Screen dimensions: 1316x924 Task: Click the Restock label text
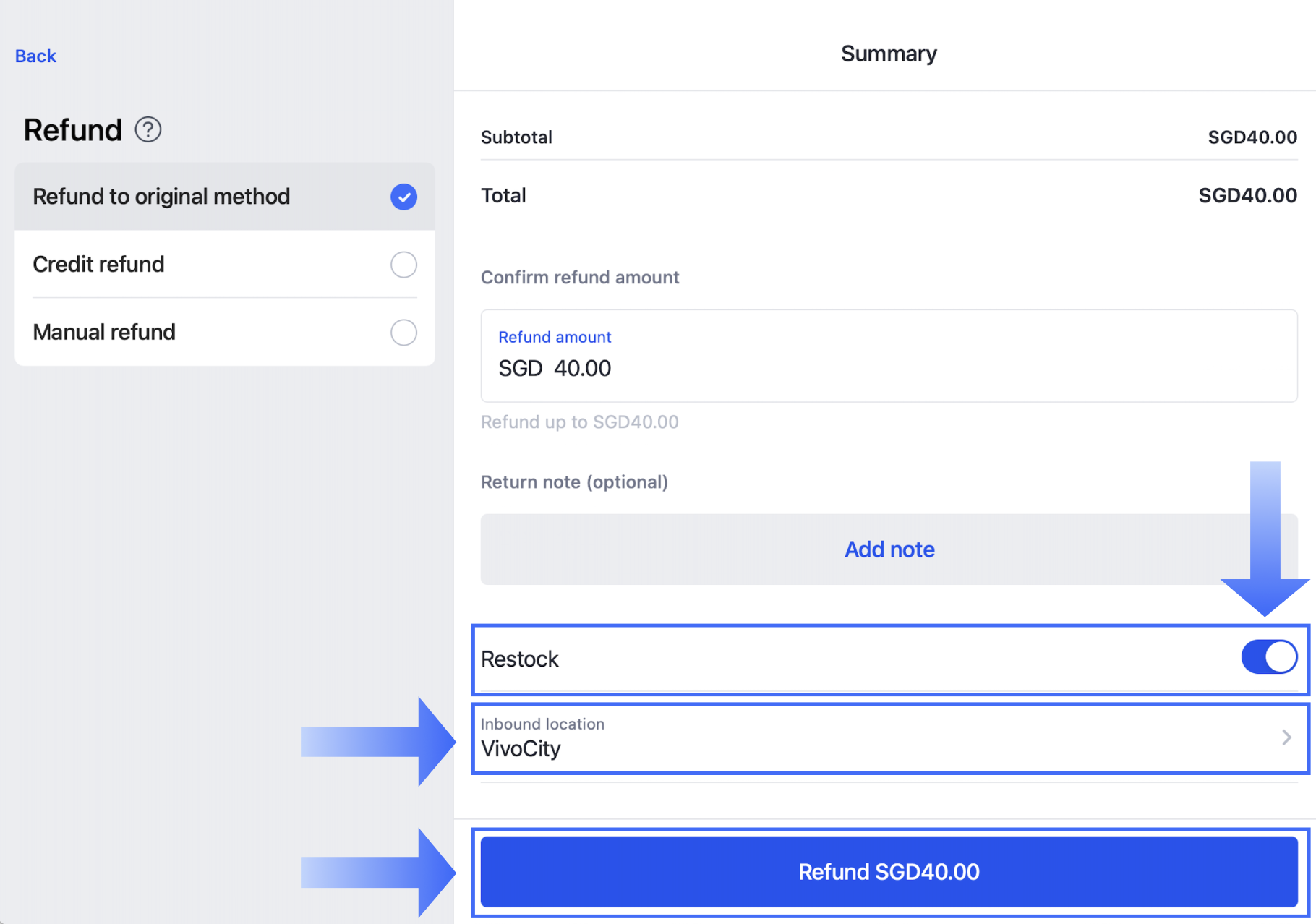point(520,659)
